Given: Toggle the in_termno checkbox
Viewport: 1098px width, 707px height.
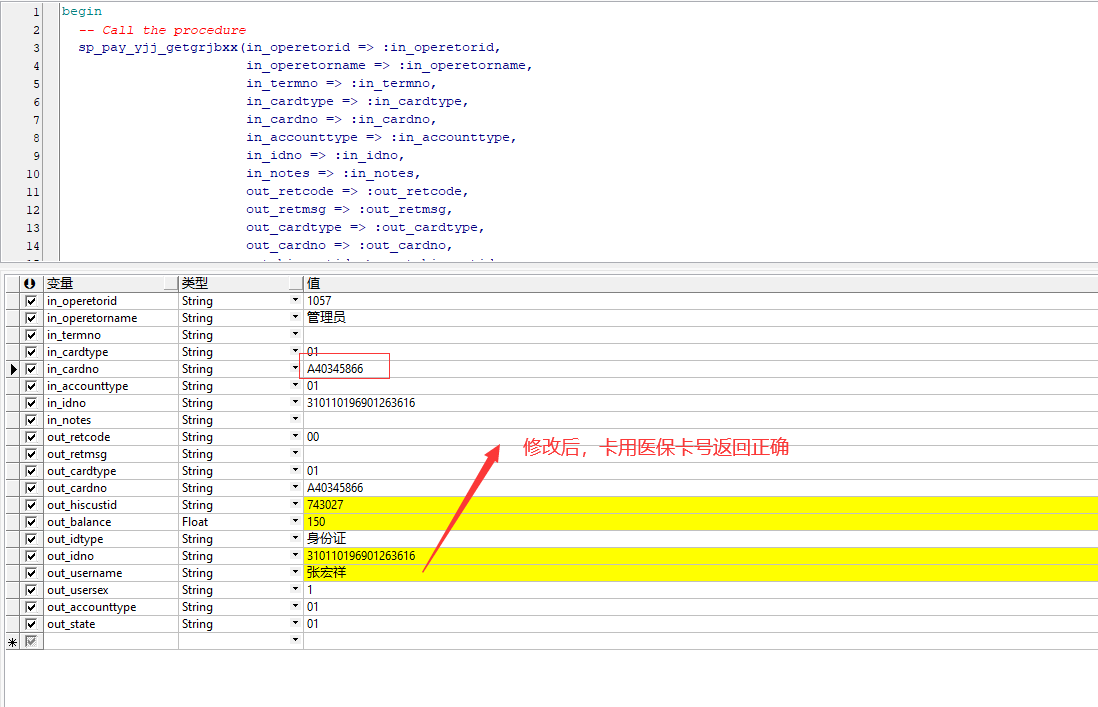Looking at the screenshot, I should [31, 335].
